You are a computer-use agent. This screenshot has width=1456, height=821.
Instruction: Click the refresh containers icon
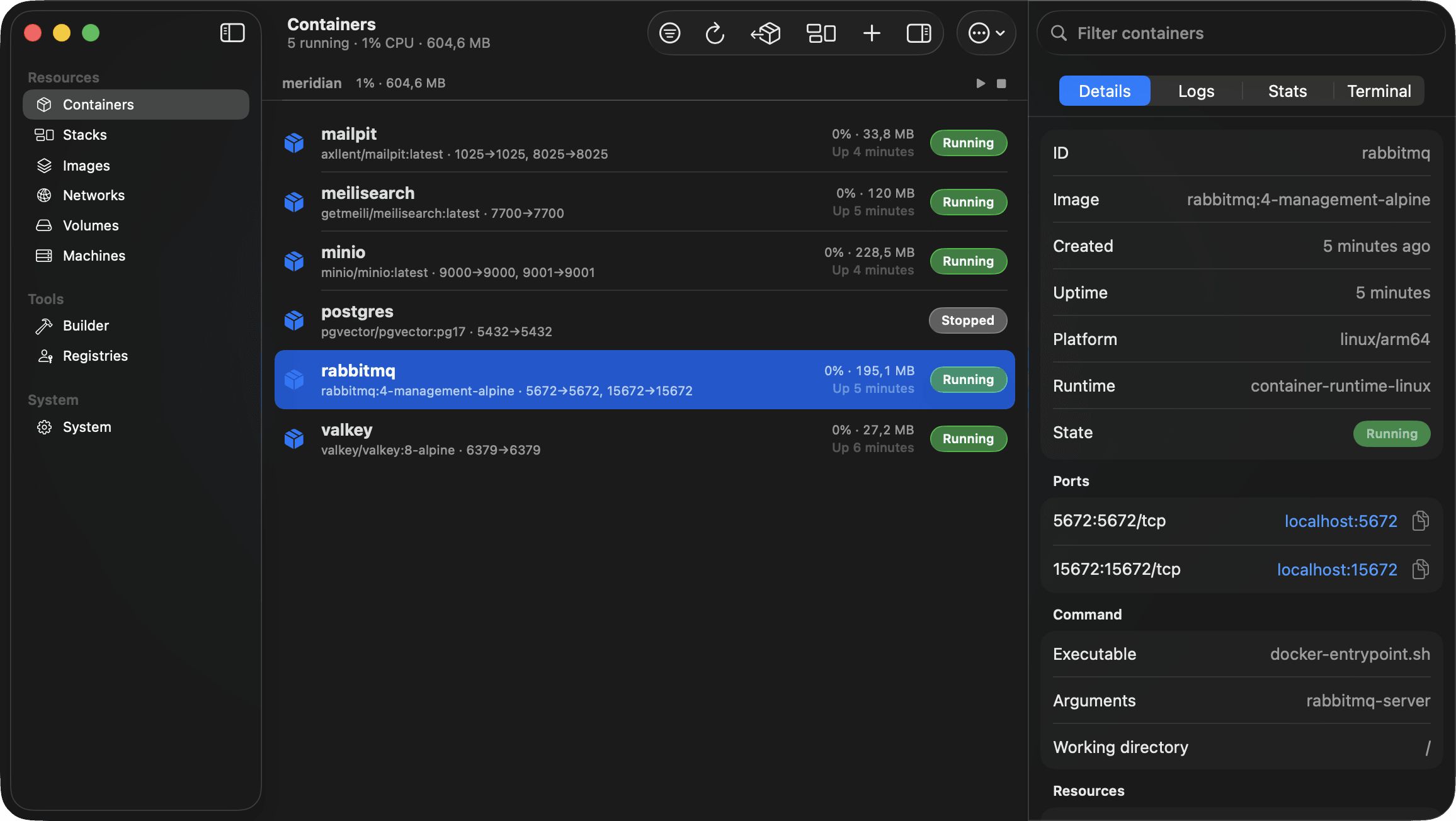pos(715,33)
